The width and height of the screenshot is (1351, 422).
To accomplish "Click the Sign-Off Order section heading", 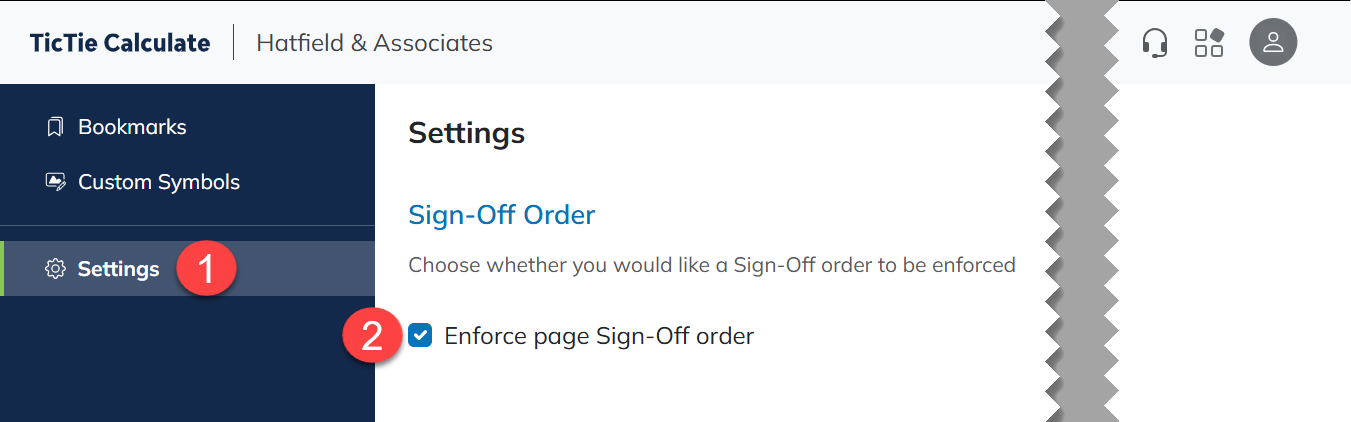I will pos(502,215).
